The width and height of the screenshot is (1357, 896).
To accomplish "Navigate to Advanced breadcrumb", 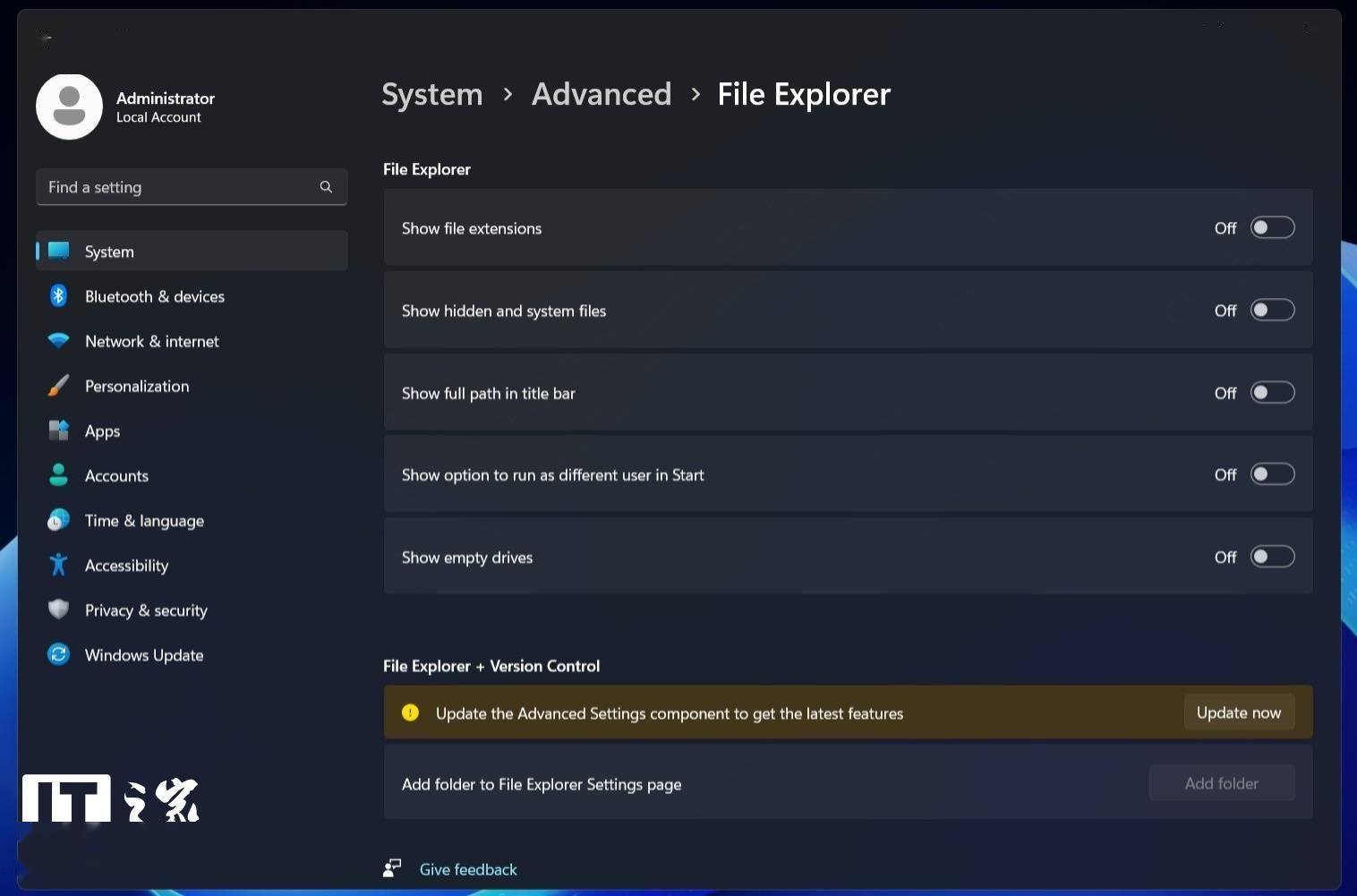I will [x=602, y=94].
